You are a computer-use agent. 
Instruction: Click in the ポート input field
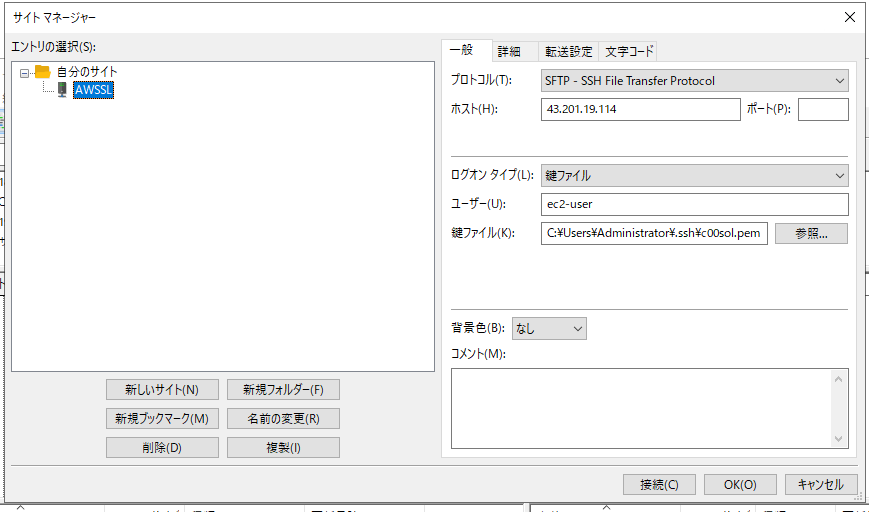pyautogui.click(x=822, y=109)
